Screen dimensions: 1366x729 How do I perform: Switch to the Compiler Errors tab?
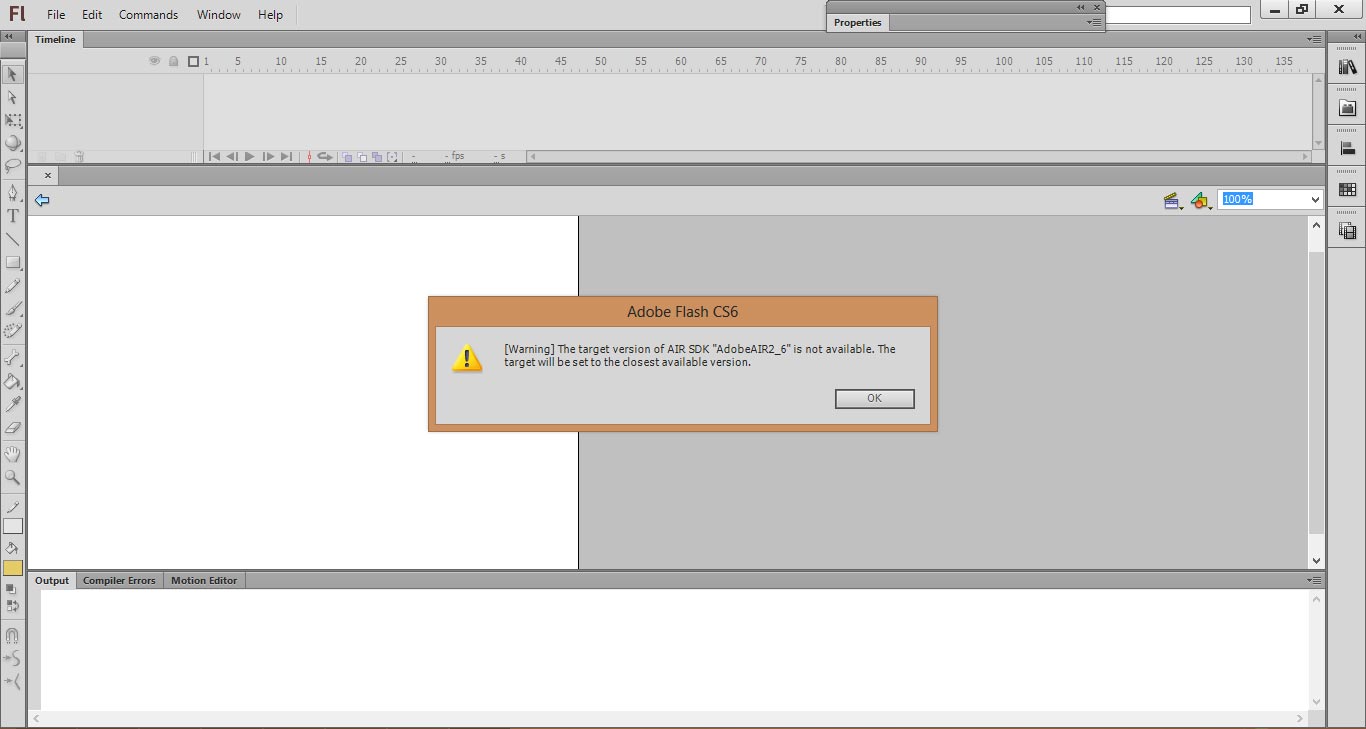119,580
